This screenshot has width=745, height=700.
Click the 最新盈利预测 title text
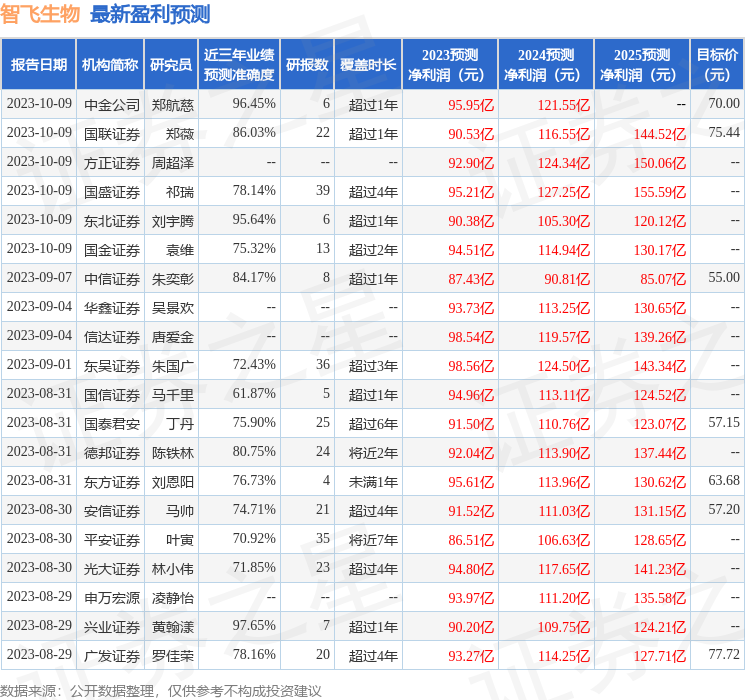pyautogui.click(x=150, y=14)
